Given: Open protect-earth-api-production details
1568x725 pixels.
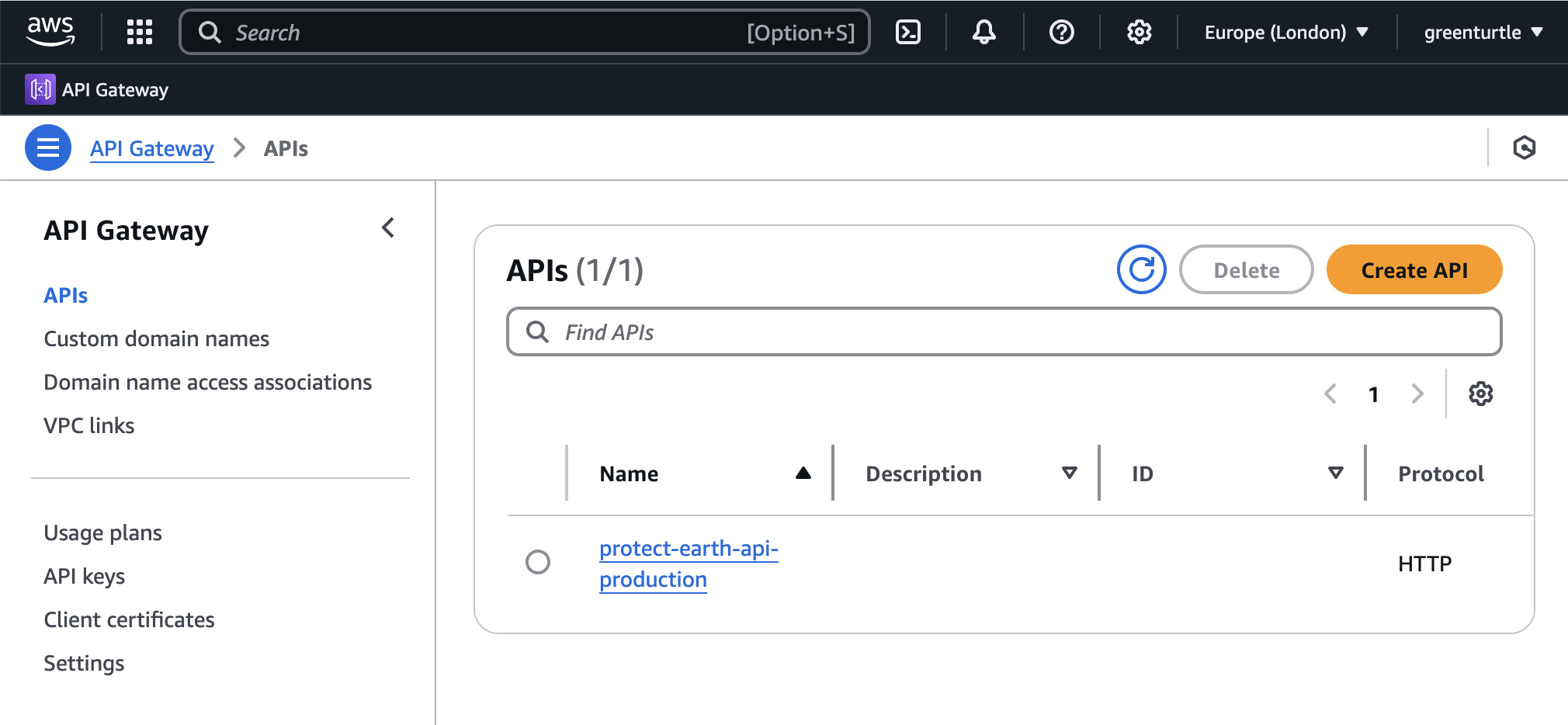Looking at the screenshot, I should click(688, 563).
